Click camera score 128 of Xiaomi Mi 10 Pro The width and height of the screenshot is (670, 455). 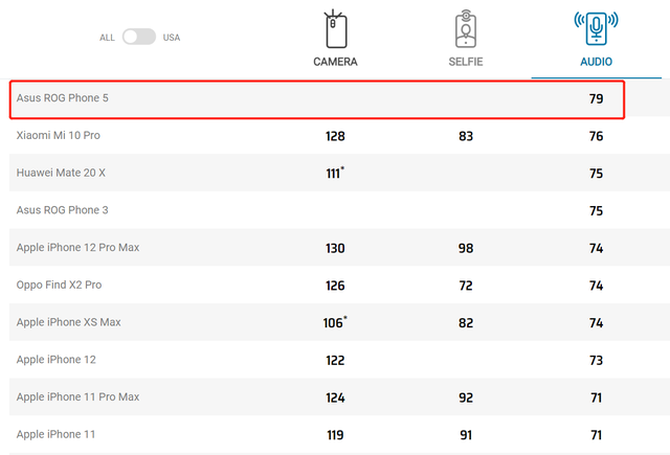click(x=335, y=136)
